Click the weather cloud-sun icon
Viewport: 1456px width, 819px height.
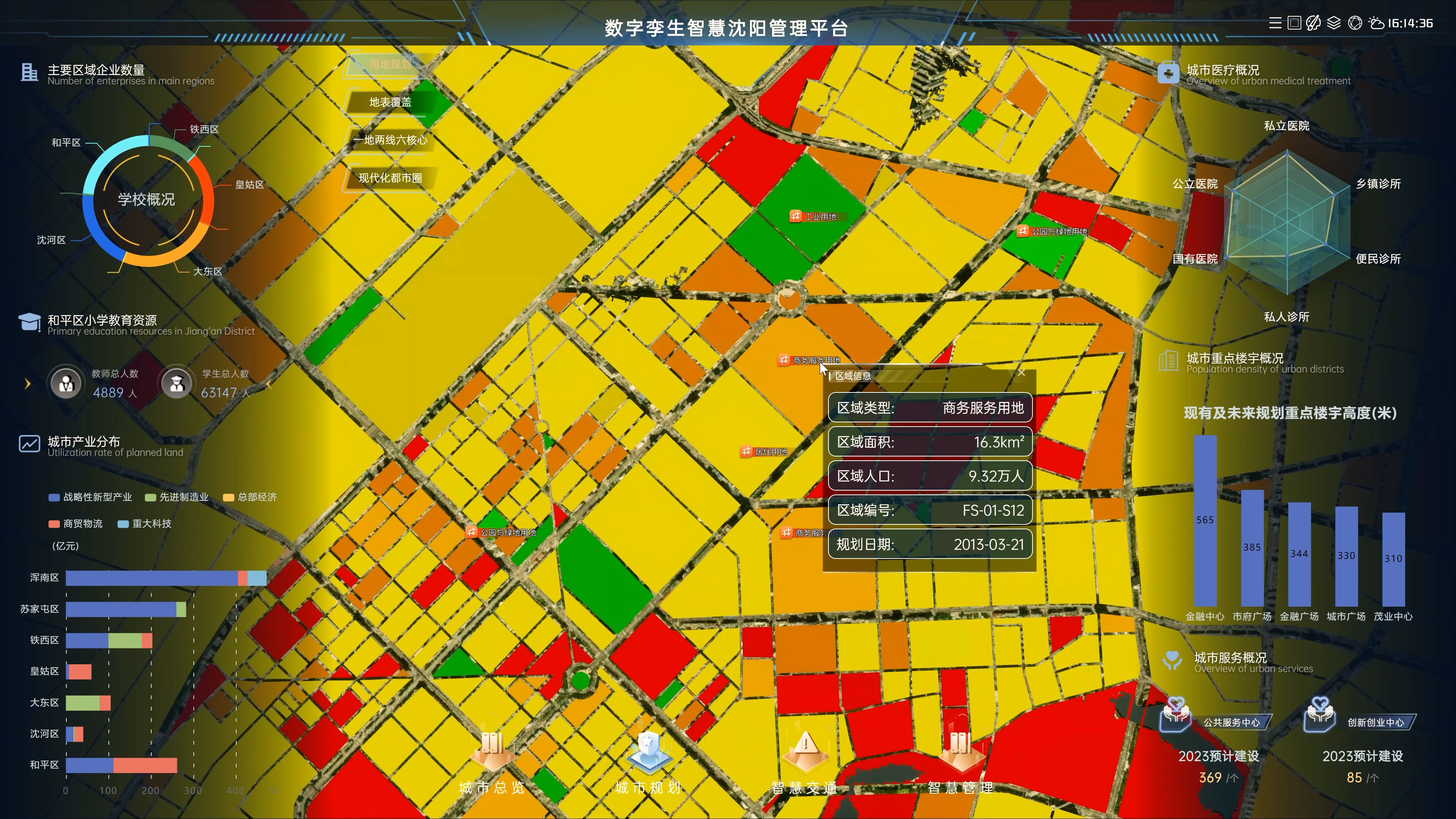pos(1376,23)
